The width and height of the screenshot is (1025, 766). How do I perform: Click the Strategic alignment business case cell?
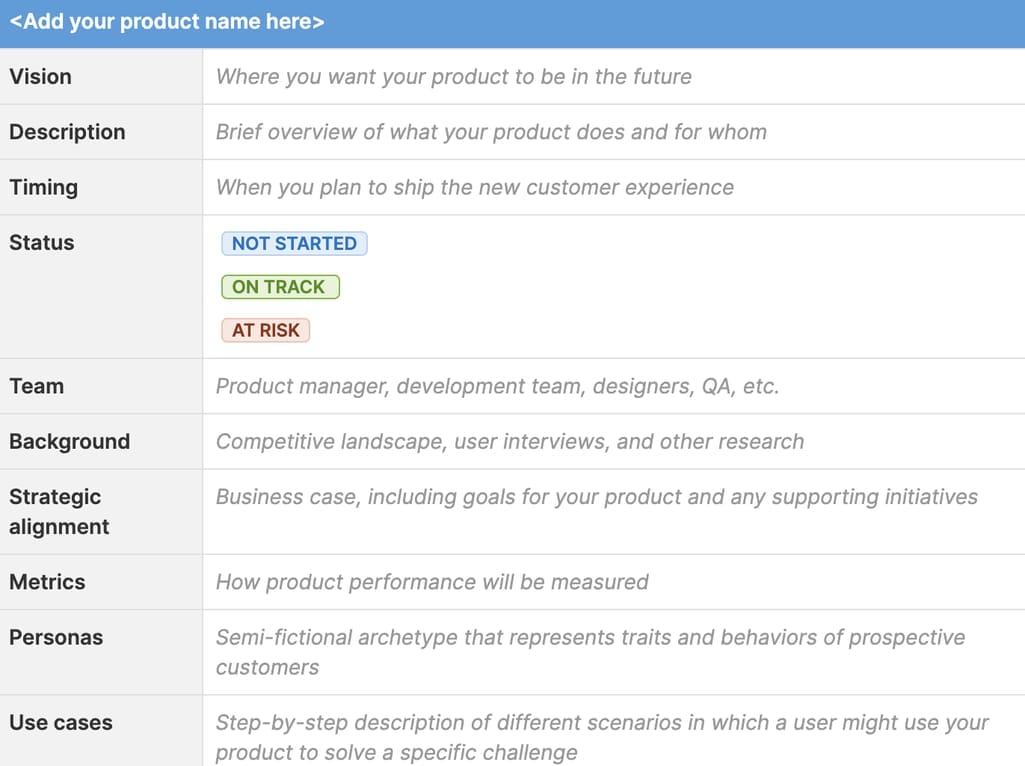point(596,497)
